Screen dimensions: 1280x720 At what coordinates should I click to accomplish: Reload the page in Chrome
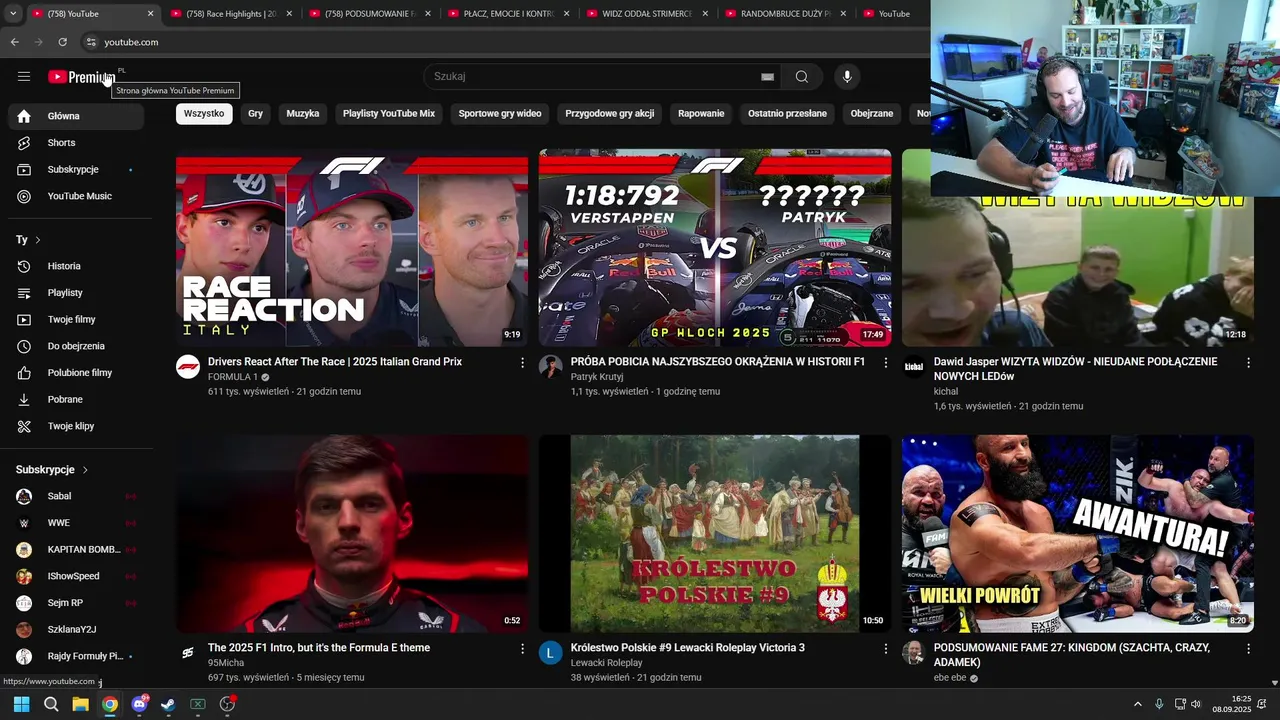[62, 42]
